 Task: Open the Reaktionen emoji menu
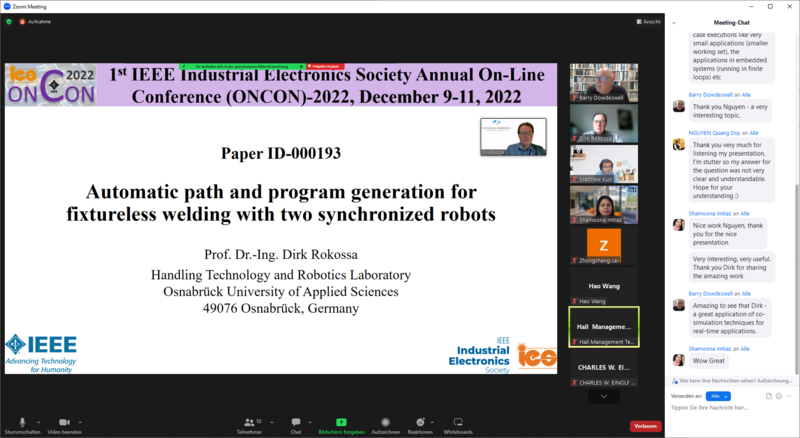(420, 425)
